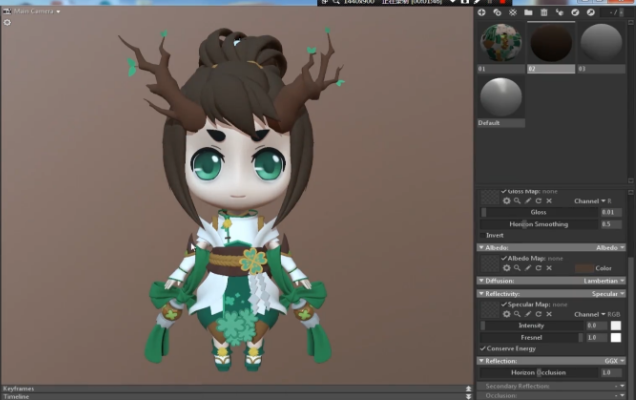Collapse the Timeline panel with its arrow icon
Screen dimensions: 636x400
[468, 396]
